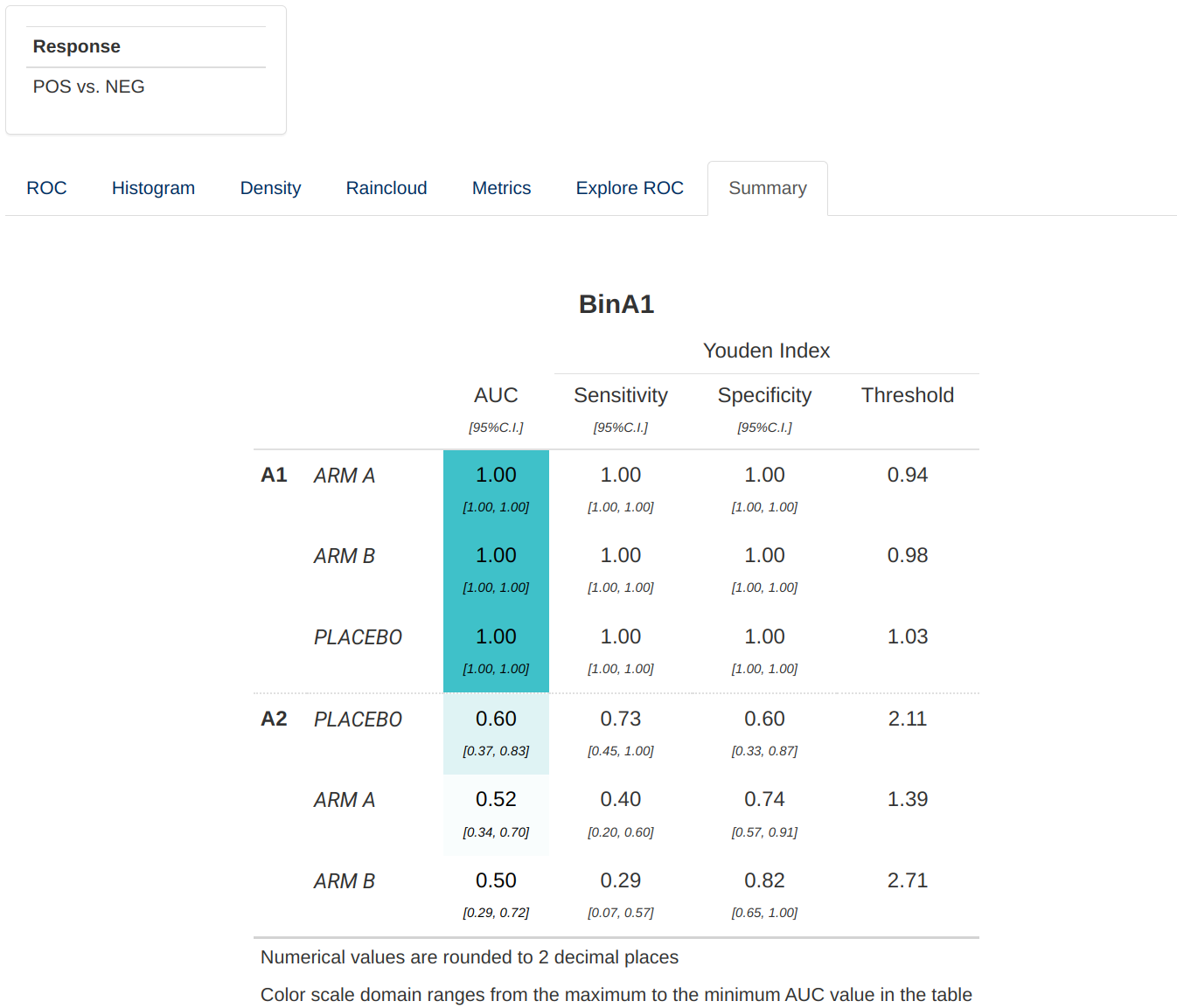Click the A2 ARM A AUC cell 0.52
The width and height of the screenshot is (1177, 1008).
tap(496, 813)
